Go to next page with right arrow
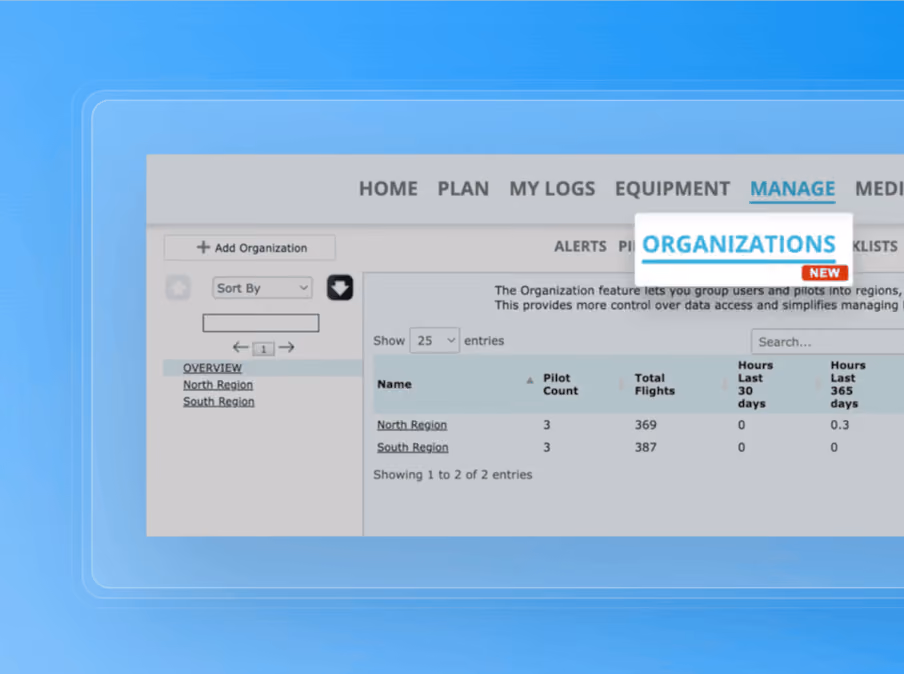904x674 pixels. pos(287,347)
